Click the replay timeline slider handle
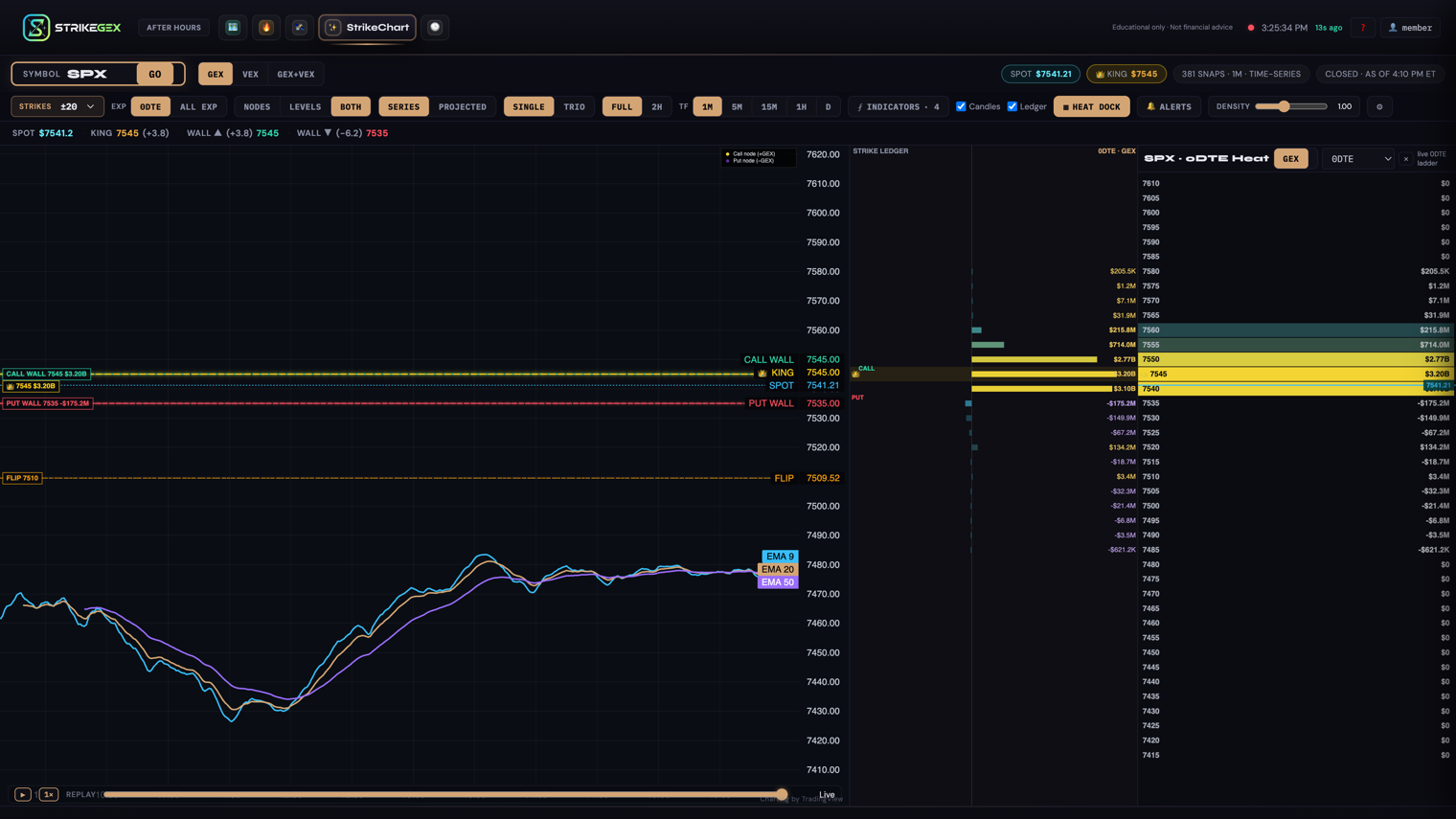1456x819 pixels. 783,794
